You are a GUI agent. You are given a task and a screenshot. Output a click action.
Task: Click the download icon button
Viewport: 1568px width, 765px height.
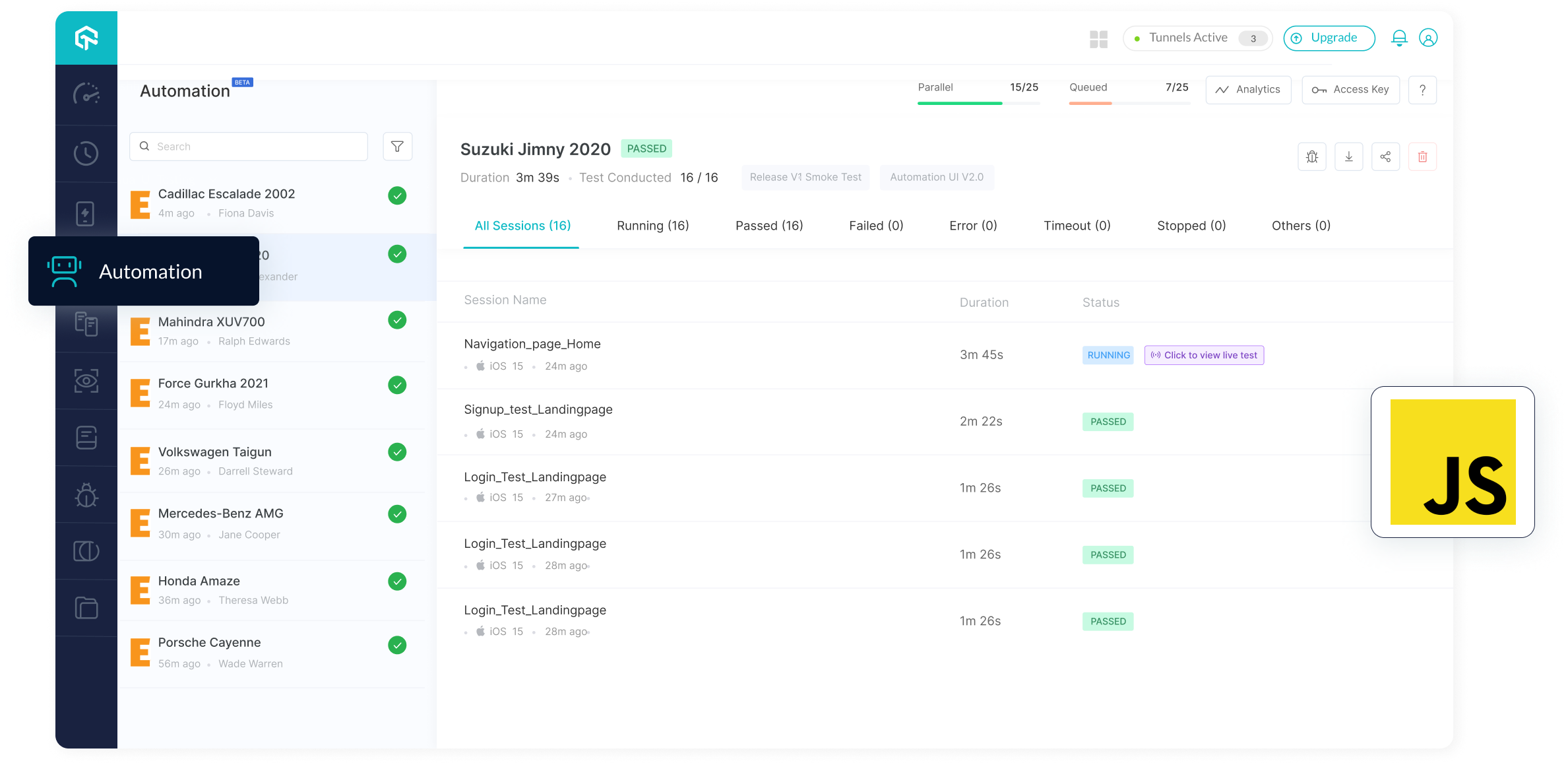coord(1348,156)
